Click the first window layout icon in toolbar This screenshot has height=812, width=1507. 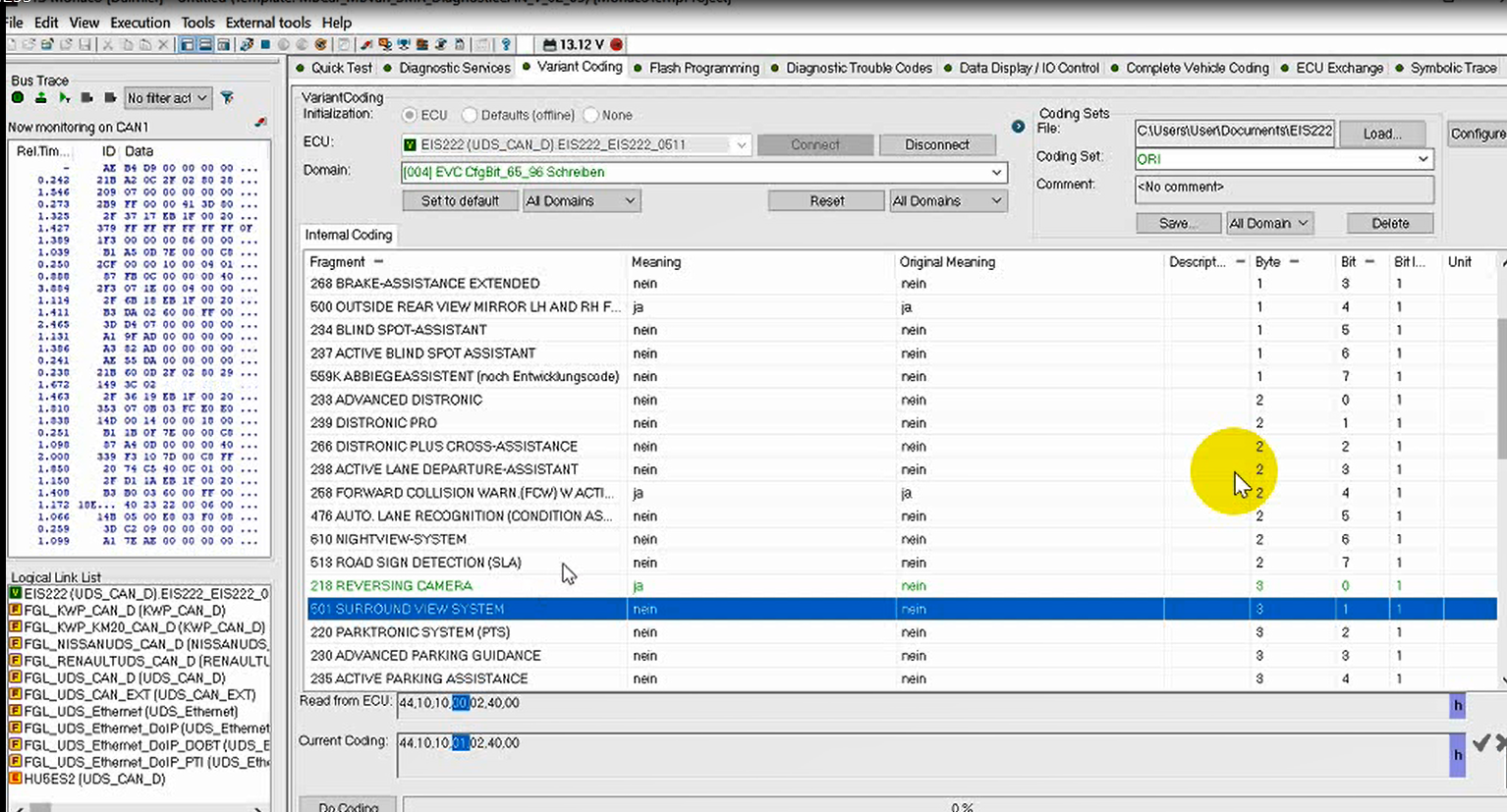click(x=187, y=45)
